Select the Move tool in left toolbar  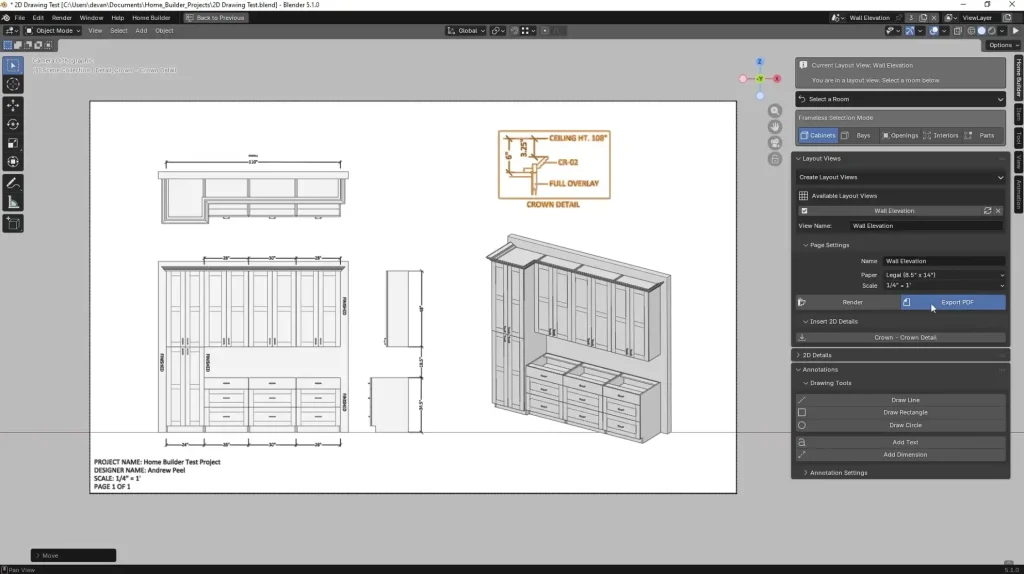pyautogui.click(x=13, y=105)
